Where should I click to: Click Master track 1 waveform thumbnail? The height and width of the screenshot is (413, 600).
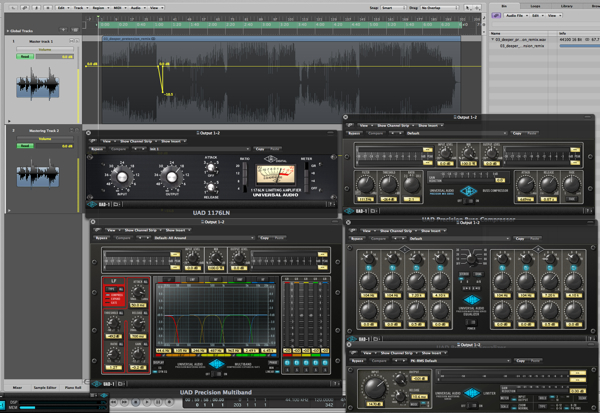click(x=38, y=84)
